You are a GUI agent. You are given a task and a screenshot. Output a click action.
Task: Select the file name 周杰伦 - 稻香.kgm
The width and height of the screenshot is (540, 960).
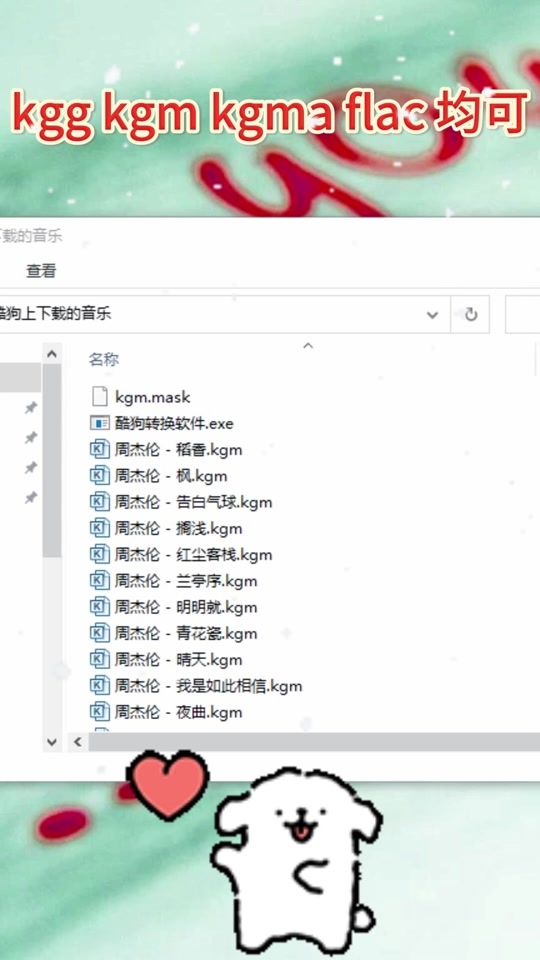pos(178,450)
